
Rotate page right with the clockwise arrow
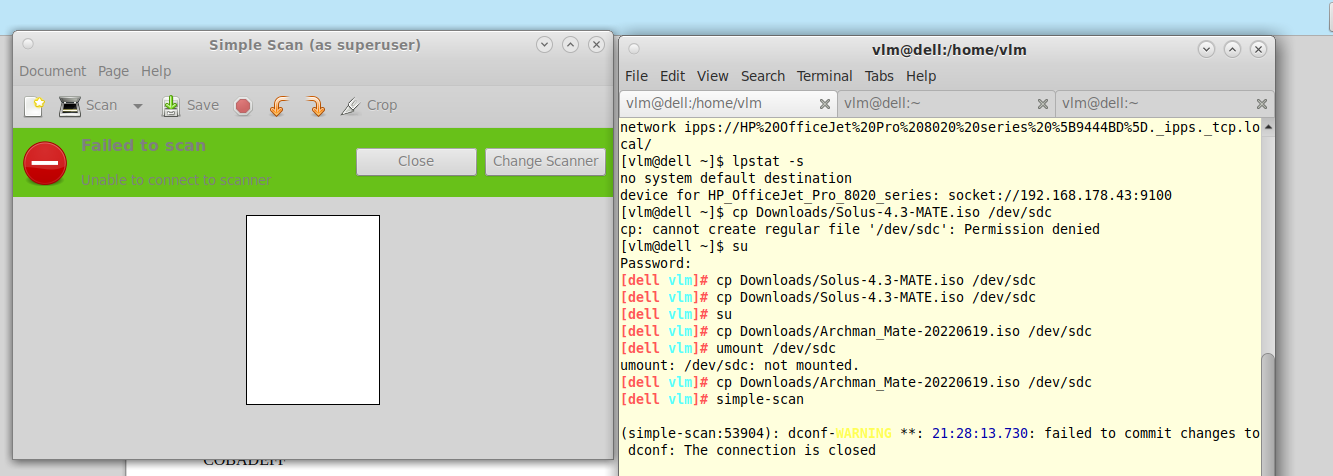(x=315, y=105)
